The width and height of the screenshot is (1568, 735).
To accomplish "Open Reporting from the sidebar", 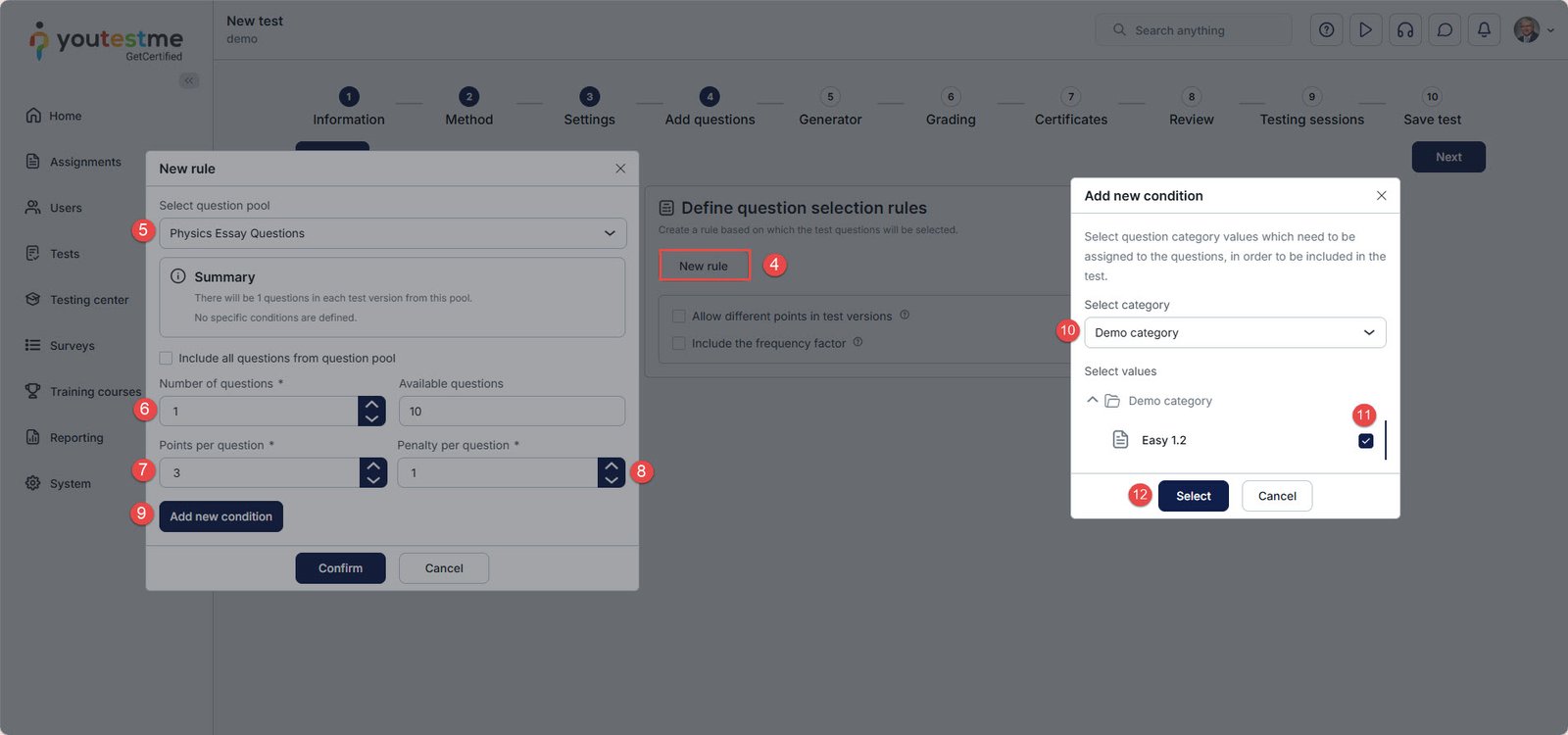I will (76, 438).
